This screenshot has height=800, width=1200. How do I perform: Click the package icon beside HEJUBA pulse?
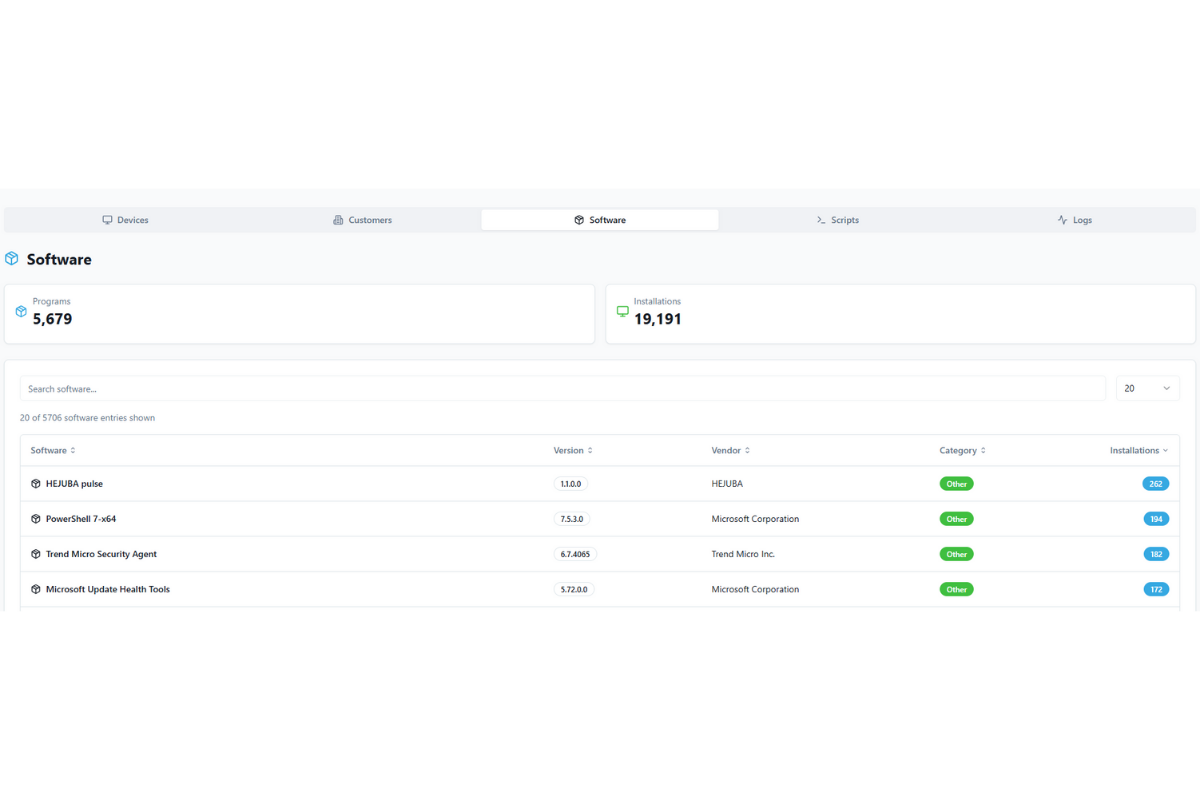36,484
